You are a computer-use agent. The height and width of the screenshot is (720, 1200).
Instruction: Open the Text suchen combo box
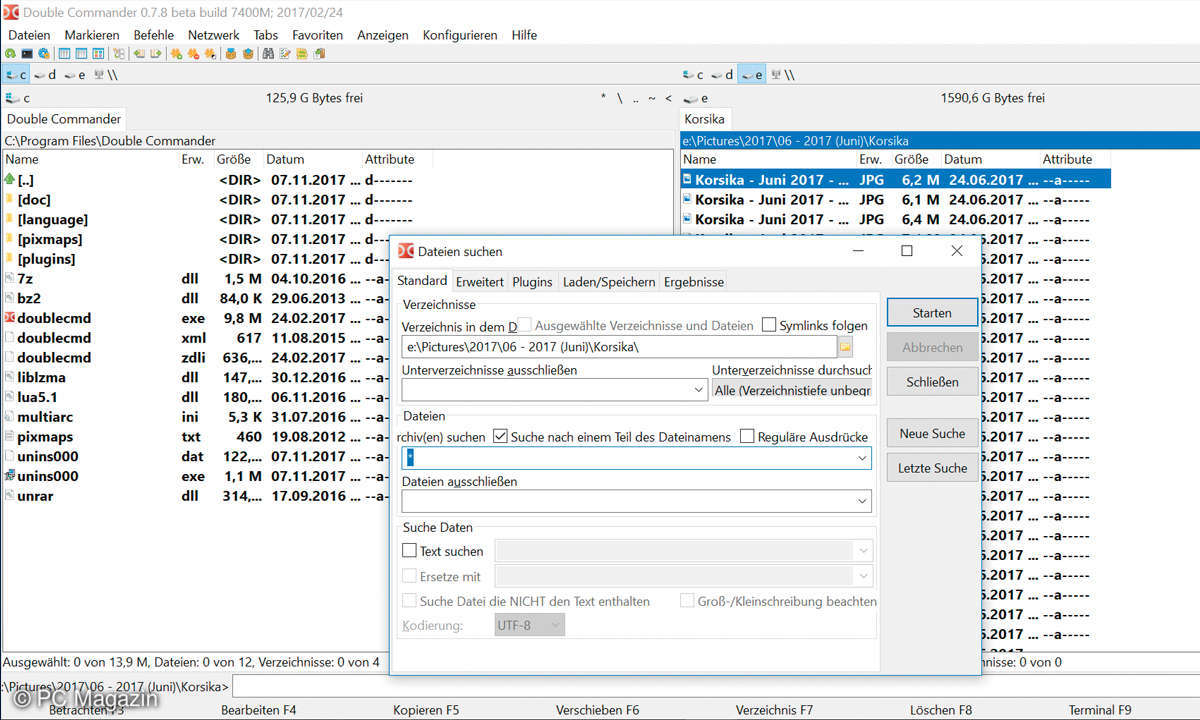684,551
